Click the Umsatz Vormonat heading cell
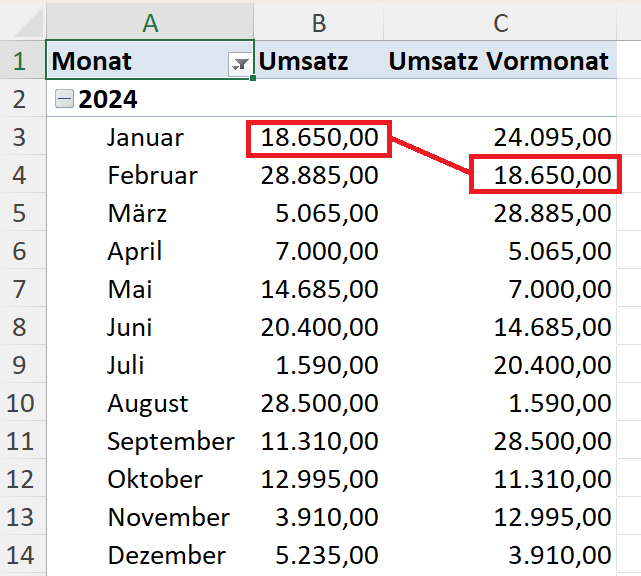Viewport: 641px width, 576px height. 498,61
